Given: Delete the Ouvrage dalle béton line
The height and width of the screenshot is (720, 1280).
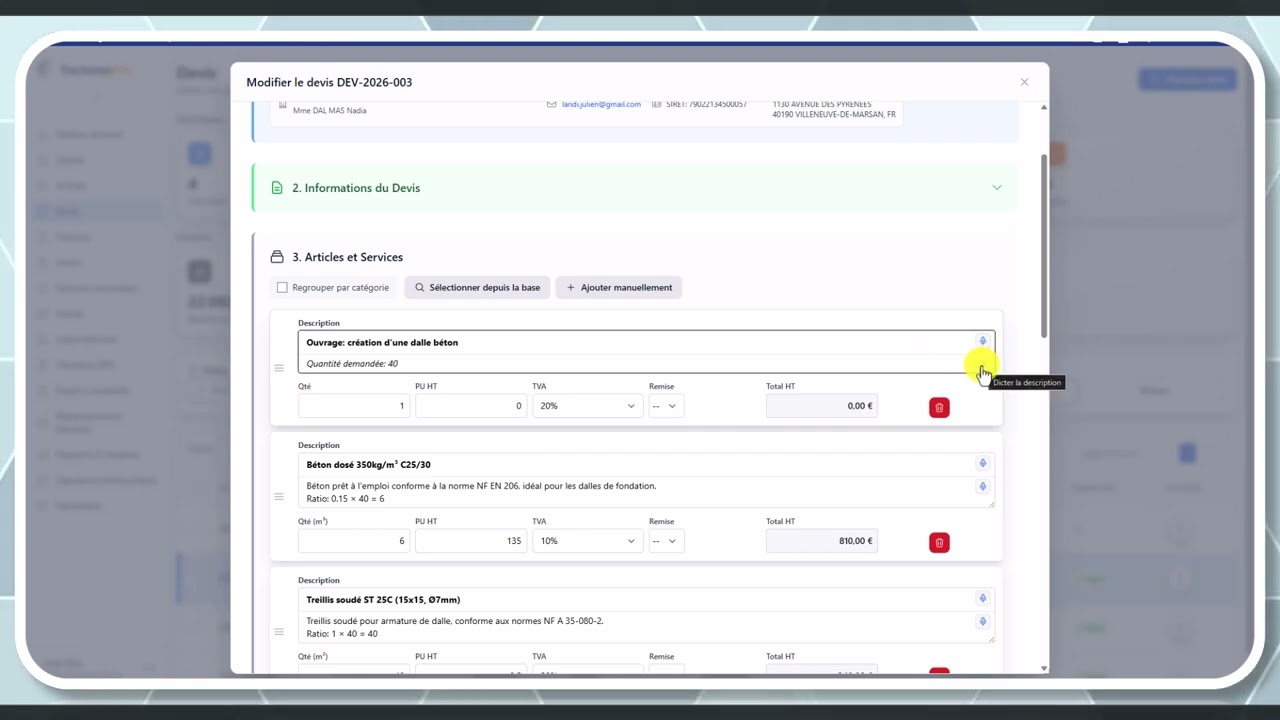Looking at the screenshot, I should click(939, 407).
